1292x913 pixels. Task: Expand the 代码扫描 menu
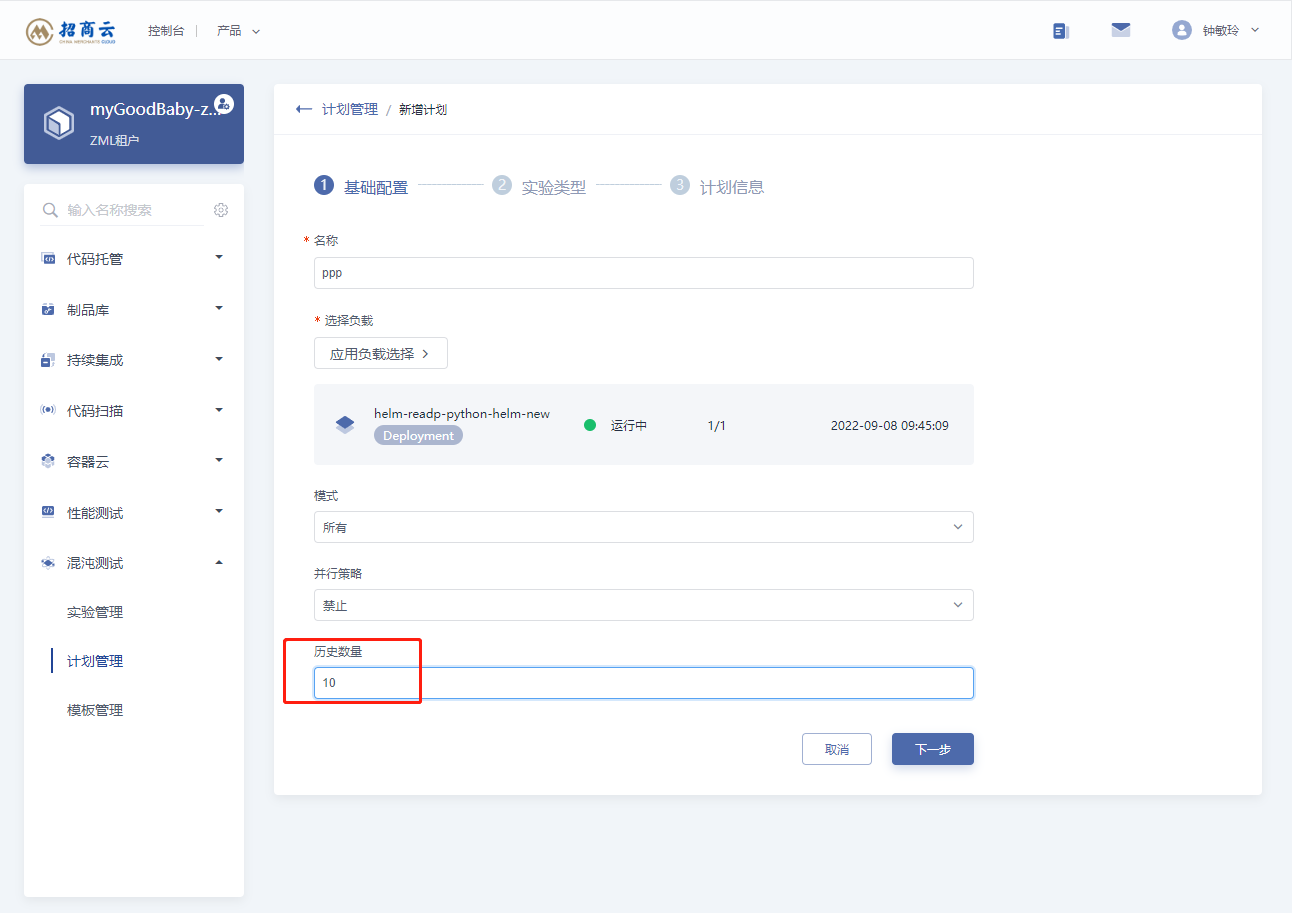point(219,410)
